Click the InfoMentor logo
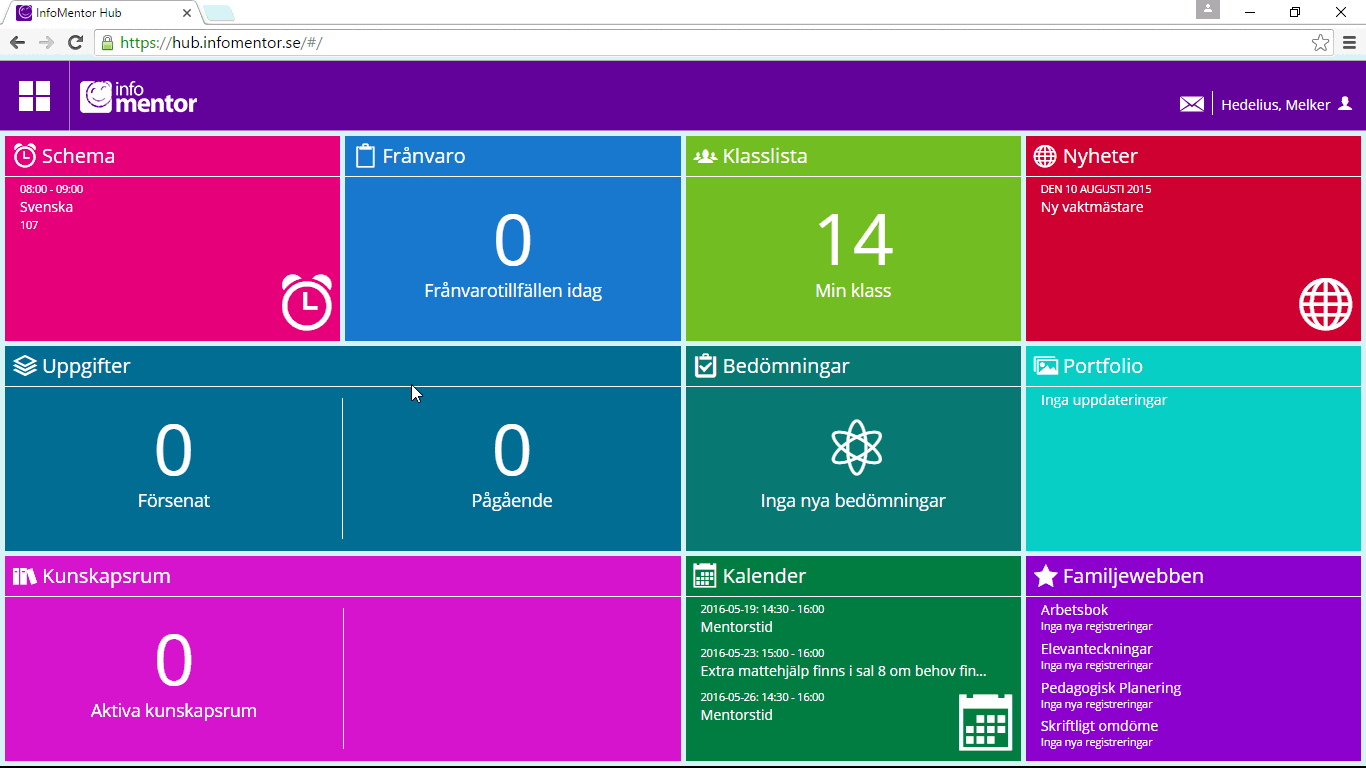The width and height of the screenshot is (1366, 768). tap(139, 96)
